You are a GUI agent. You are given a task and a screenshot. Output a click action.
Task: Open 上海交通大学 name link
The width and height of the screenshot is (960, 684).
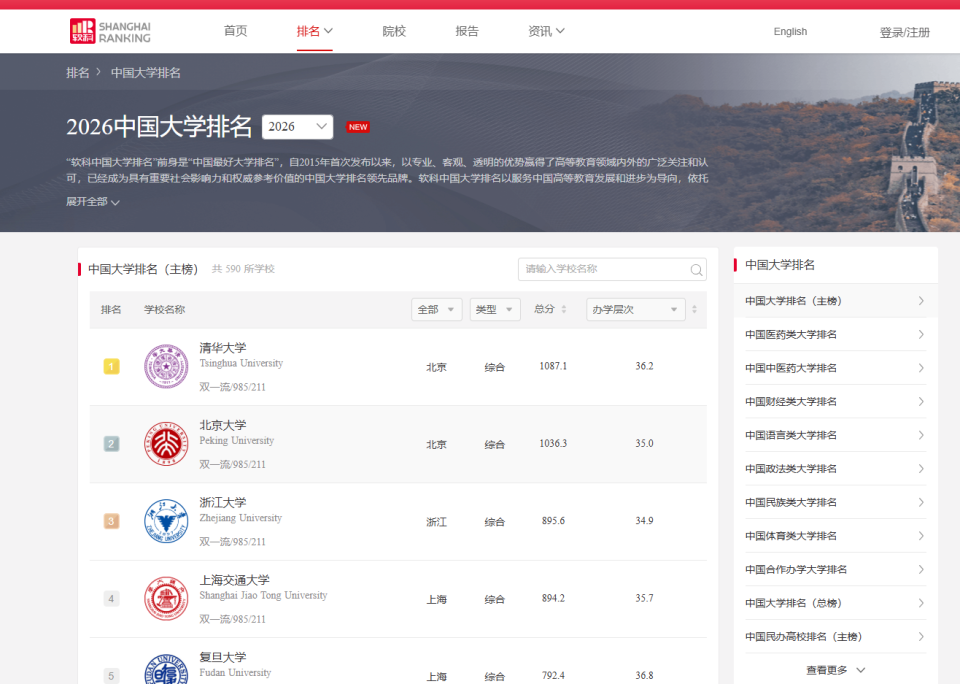click(x=234, y=580)
